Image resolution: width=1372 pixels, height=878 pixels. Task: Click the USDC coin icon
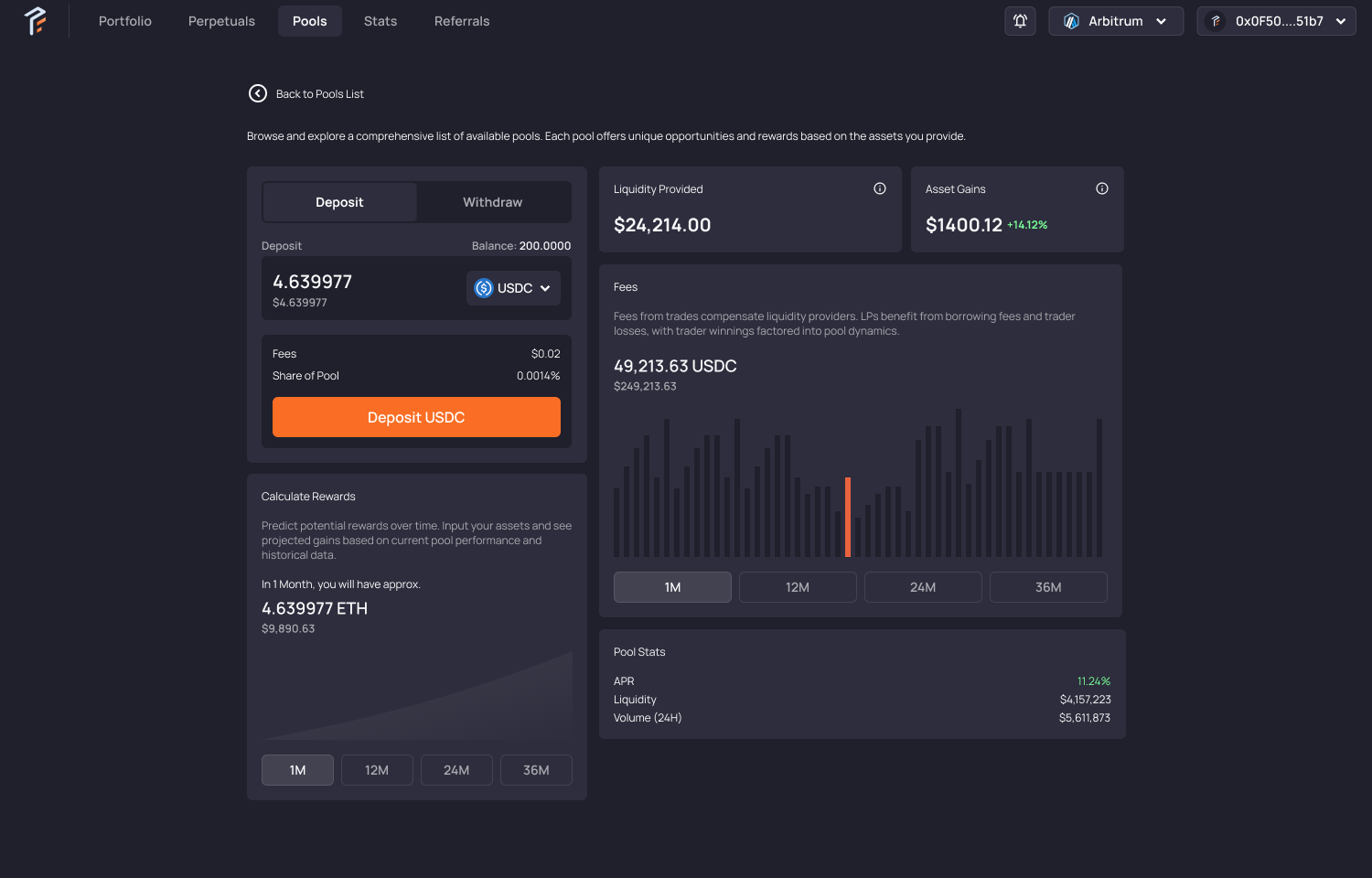pos(484,288)
